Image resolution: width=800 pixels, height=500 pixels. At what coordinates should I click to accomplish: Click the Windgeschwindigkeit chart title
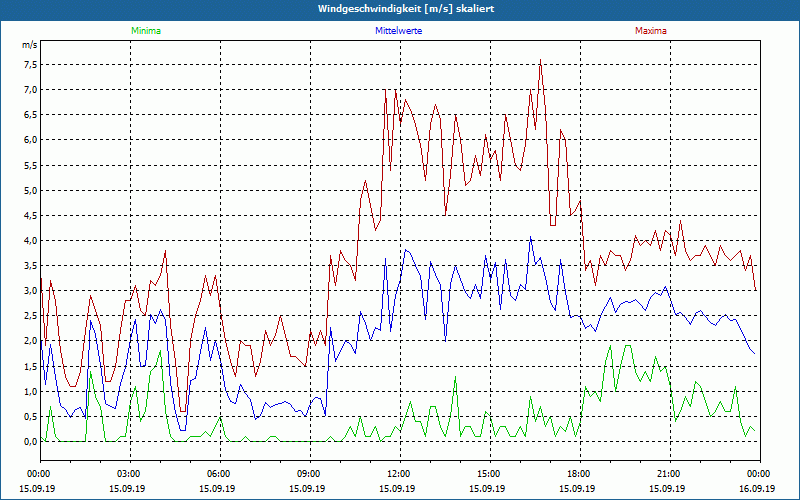(406, 9)
